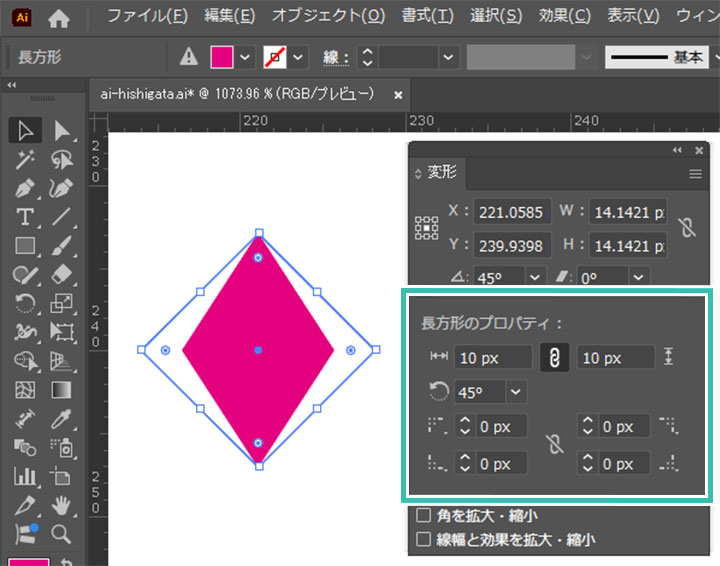Pick the Hand tool
The height and width of the screenshot is (566, 720).
tap(62, 504)
